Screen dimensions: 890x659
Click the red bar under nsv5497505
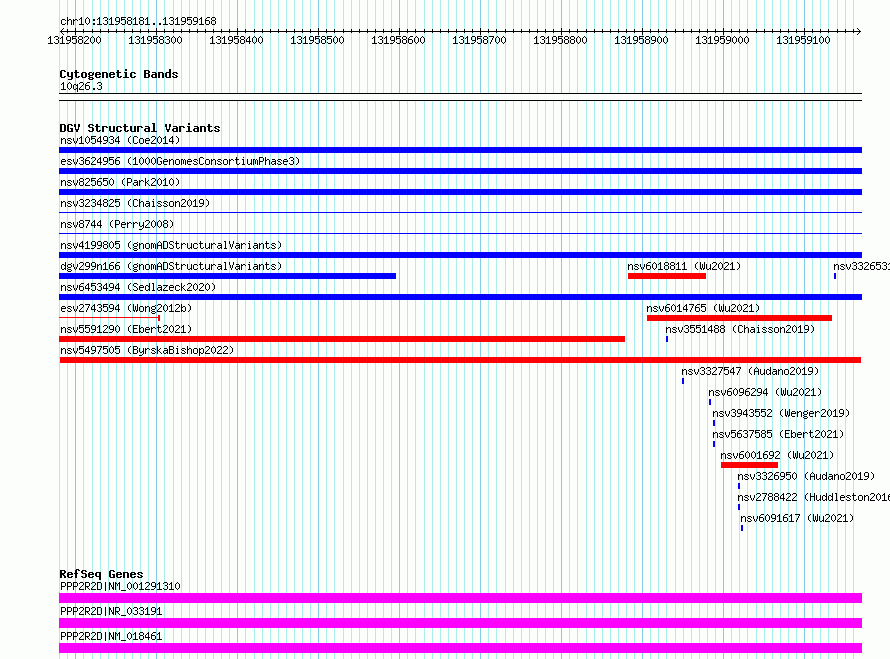(x=460, y=360)
